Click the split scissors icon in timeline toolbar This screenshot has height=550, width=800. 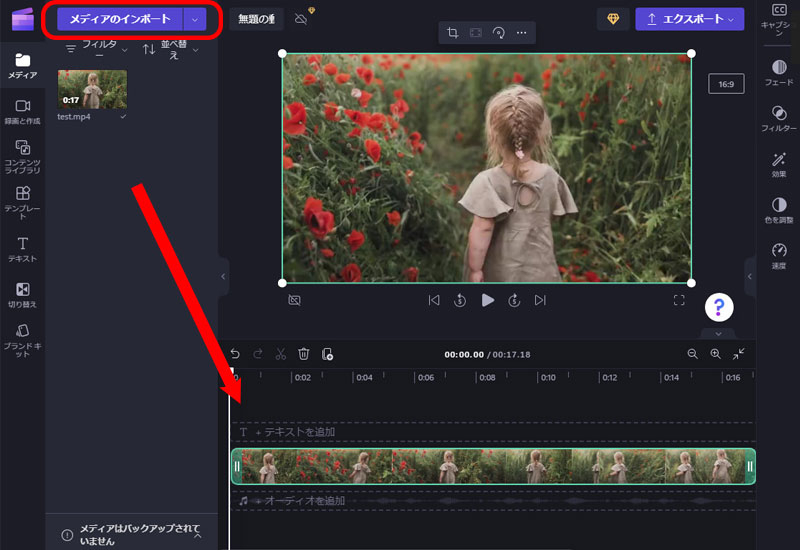click(281, 354)
